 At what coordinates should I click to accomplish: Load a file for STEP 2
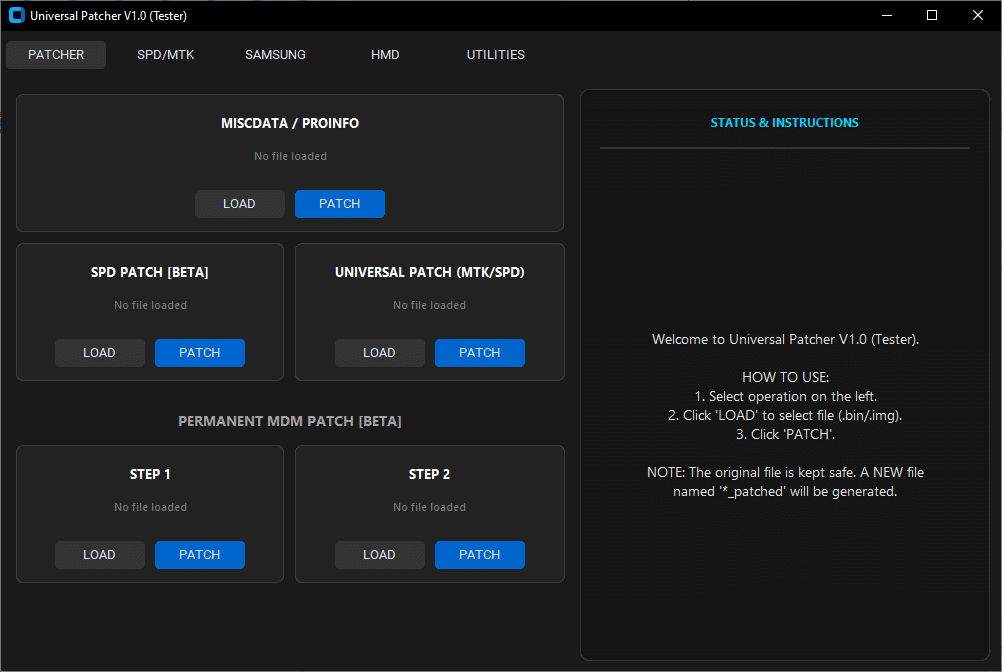click(x=379, y=554)
